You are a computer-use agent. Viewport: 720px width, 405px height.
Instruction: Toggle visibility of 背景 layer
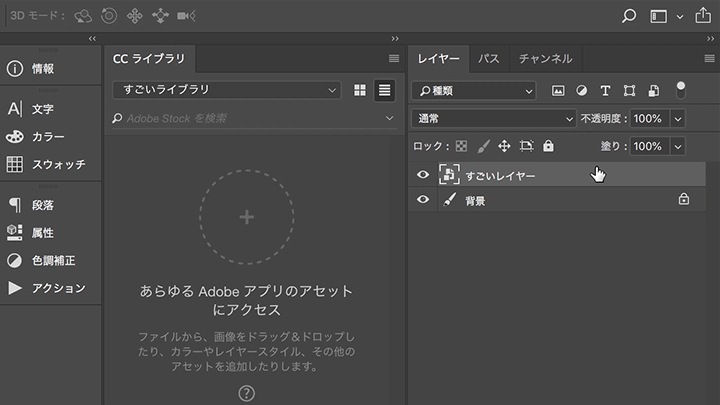[423, 200]
